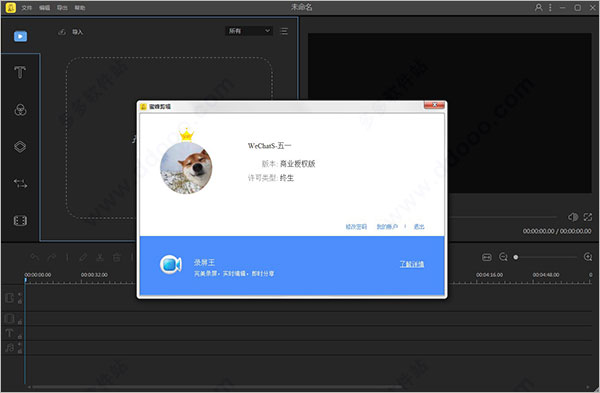Click the 00:04:48.00 ruler label
The image size is (600, 393).
click(546, 275)
